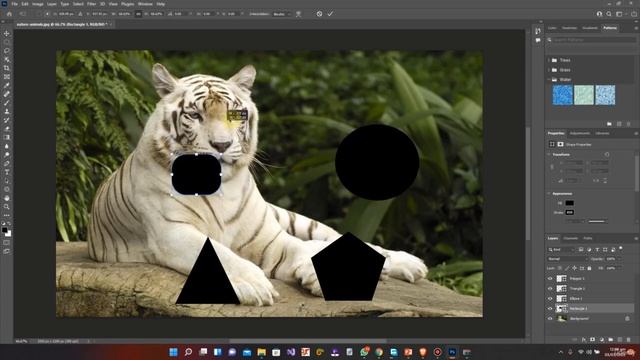Image resolution: width=640 pixels, height=360 pixels.
Task: Open the layer blend mode dropdown
Action: click(567, 259)
